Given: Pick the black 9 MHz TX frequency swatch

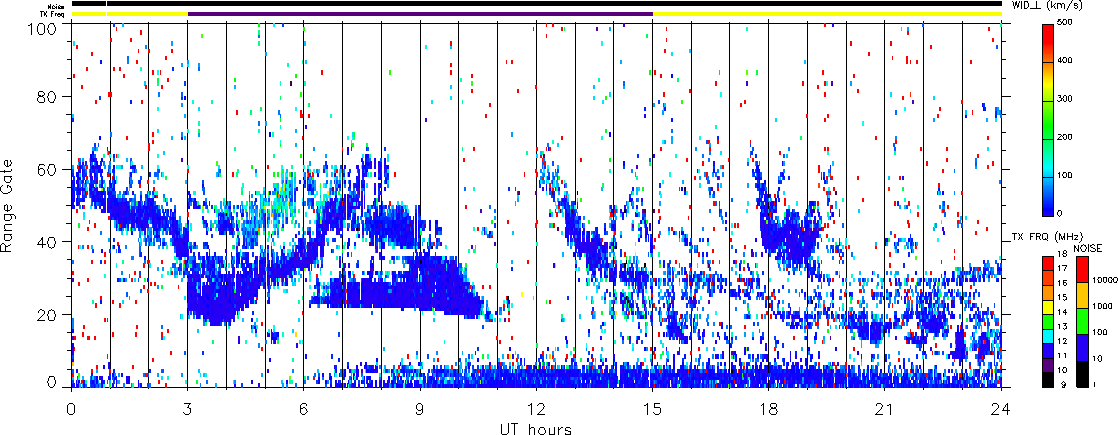Looking at the screenshot, I should click(1048, 380).
